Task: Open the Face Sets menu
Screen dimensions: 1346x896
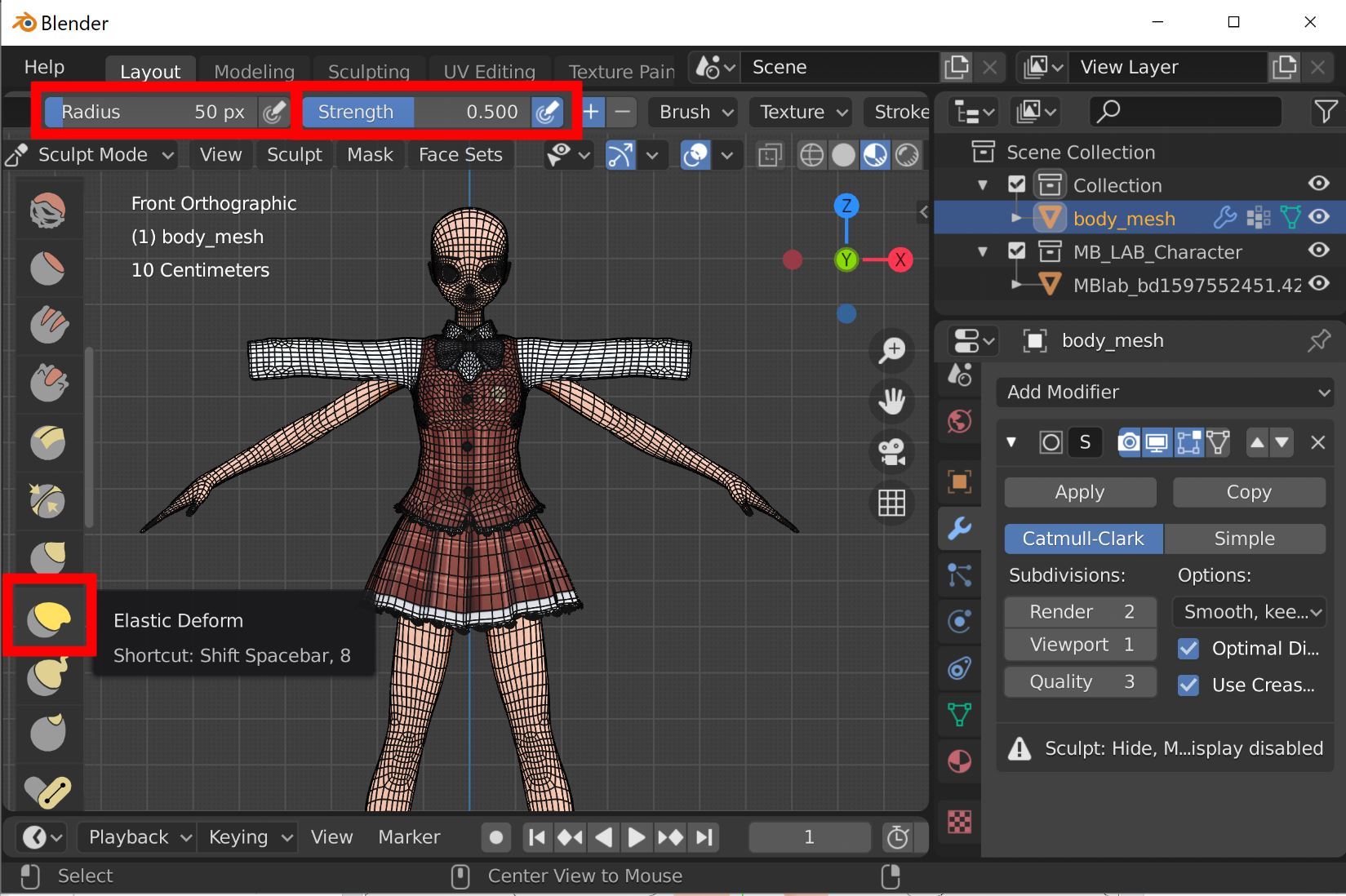Action: 460,155
